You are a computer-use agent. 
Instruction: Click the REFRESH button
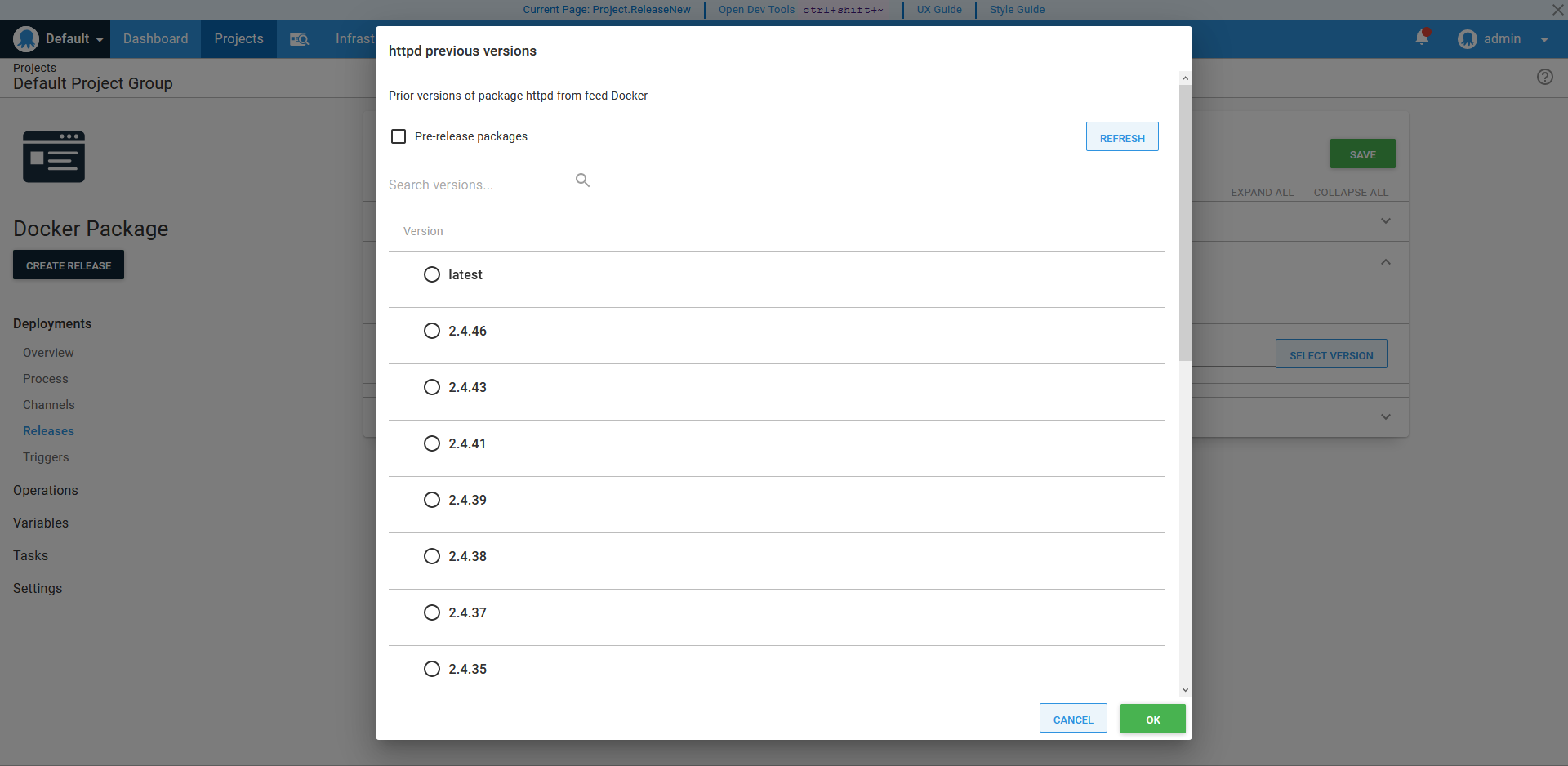[x=1122, y=136]
